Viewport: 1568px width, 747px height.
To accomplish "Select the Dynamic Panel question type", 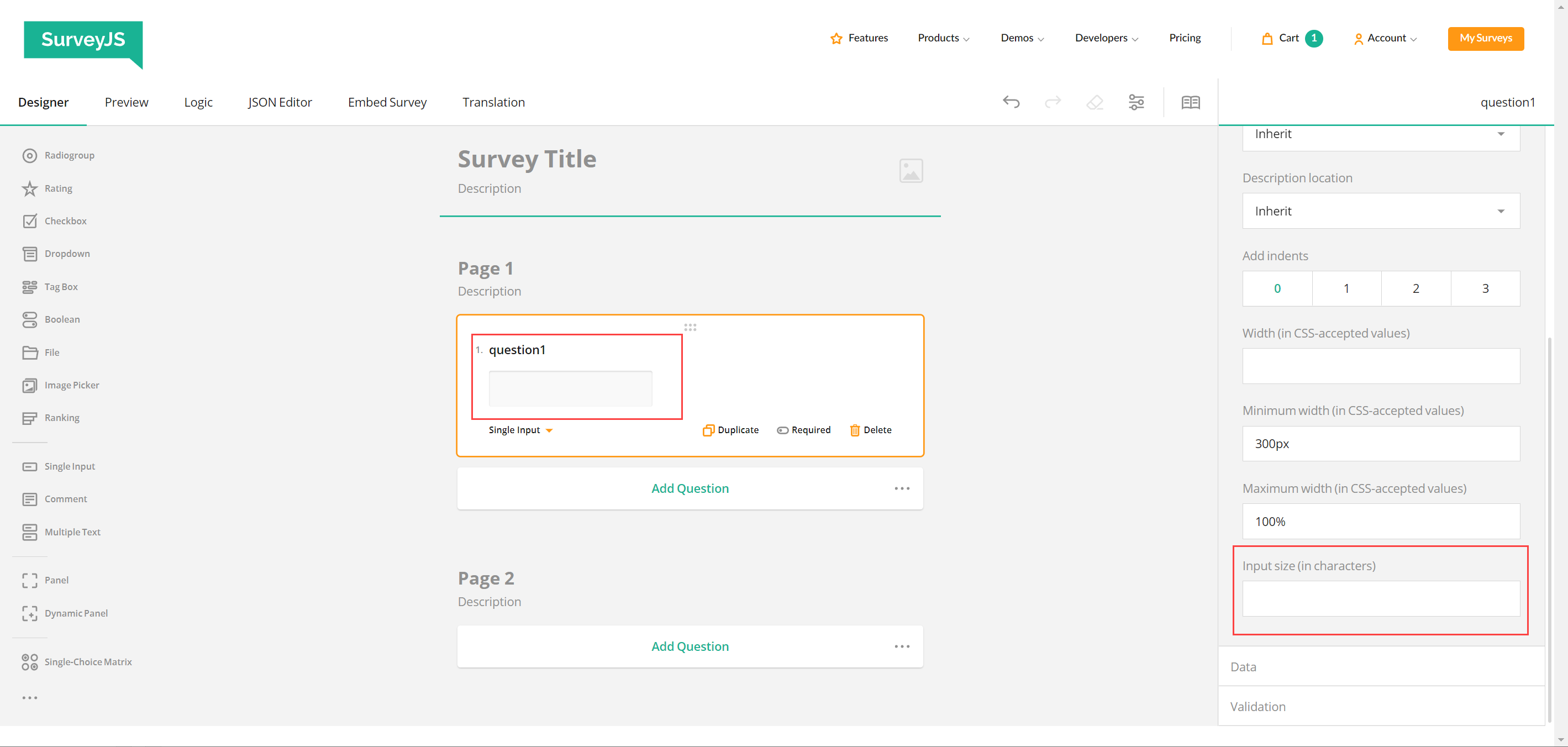I will (76, 613).
